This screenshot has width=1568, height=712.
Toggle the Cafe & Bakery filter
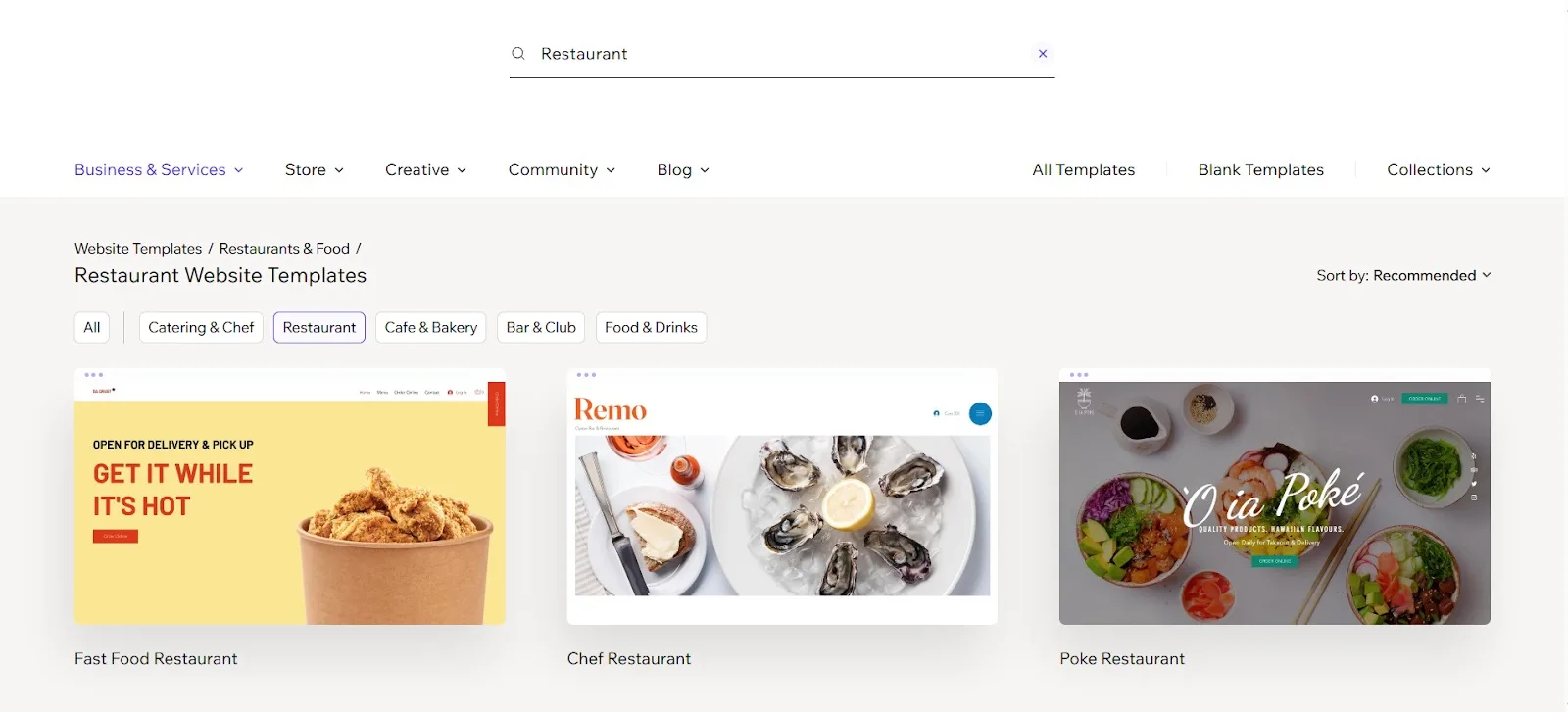[x=430, y=327]
